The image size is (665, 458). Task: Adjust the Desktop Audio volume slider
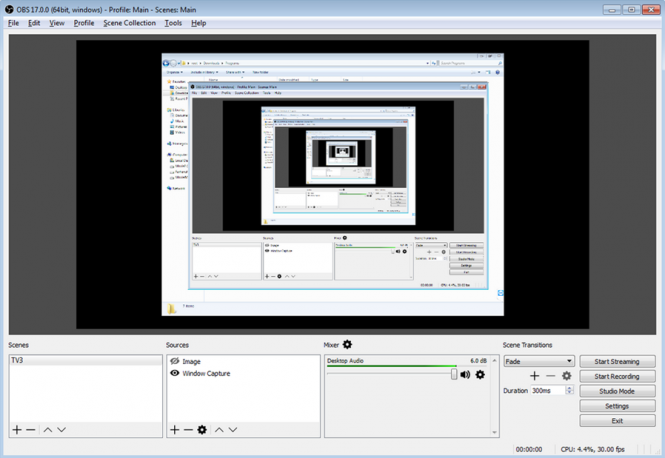(454, 374)
